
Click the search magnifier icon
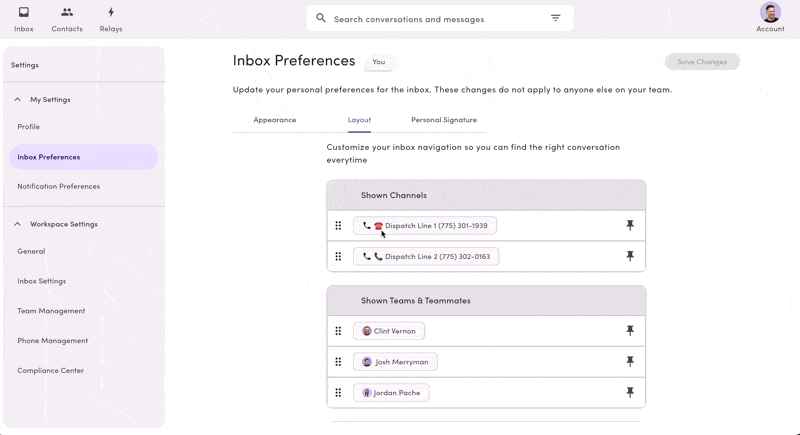320,18
